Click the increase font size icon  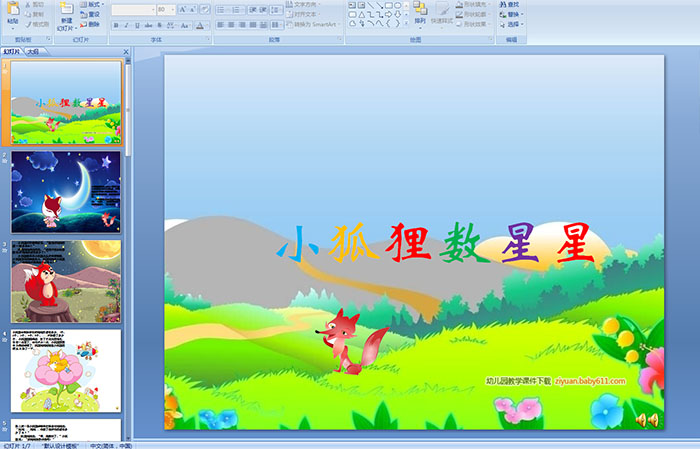pyautogui.click(x=182, y=9)
